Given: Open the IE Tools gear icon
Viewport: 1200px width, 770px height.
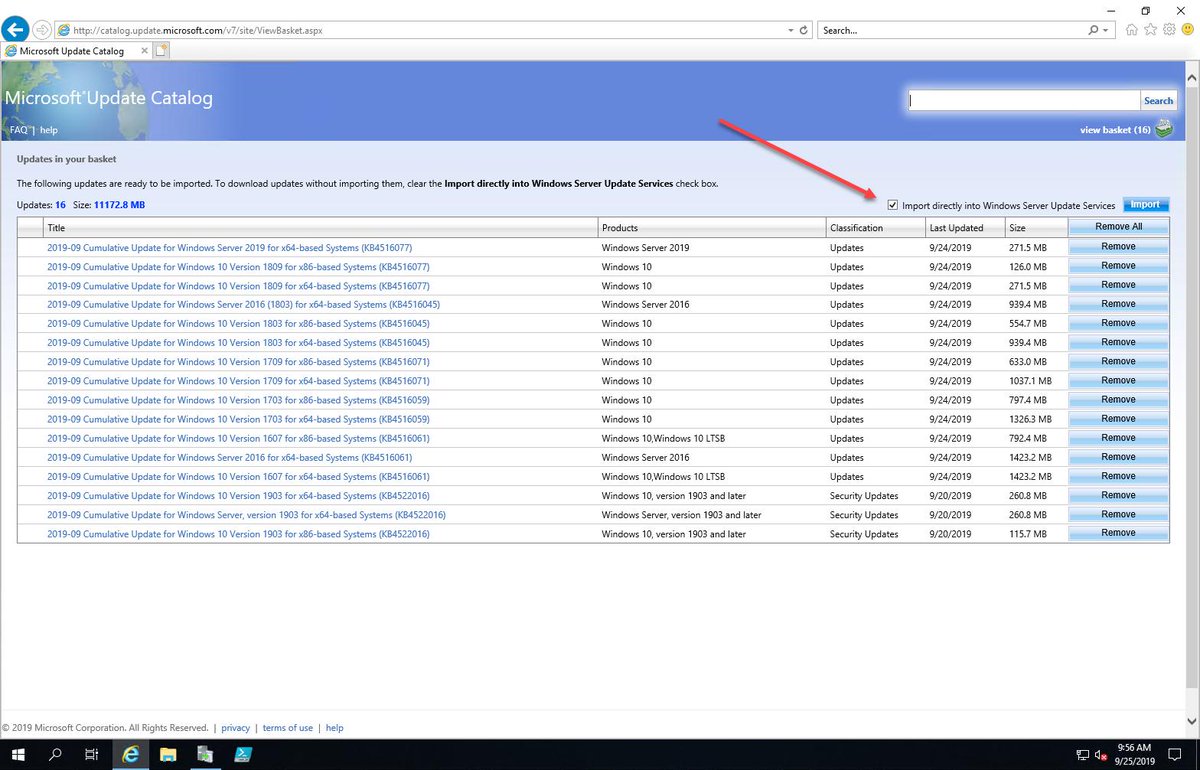Looking at the screenshot, I should tap(1169, 30).
